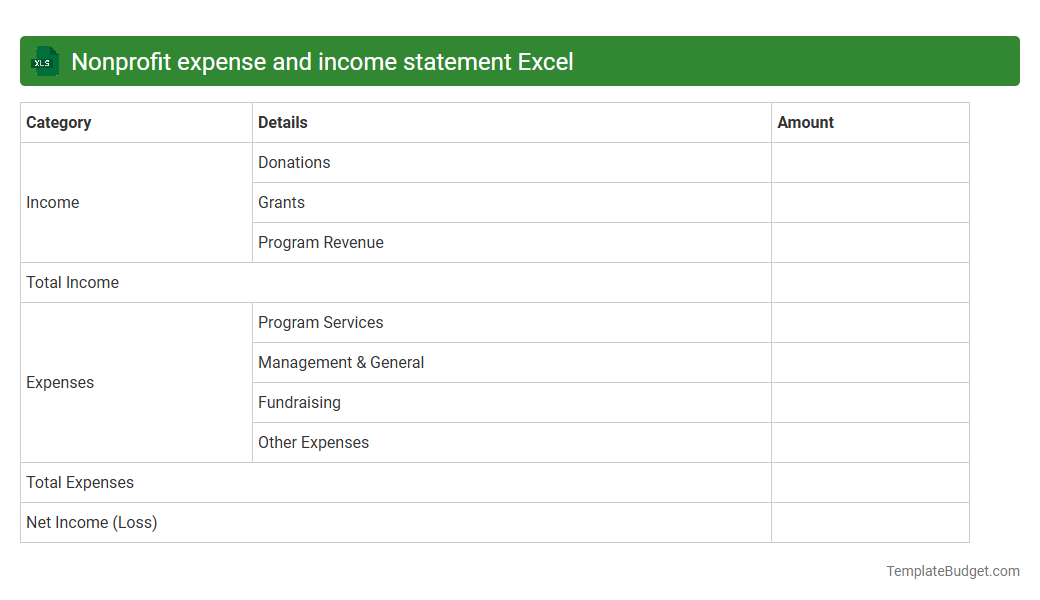This screenshot has width=1040, height=600.
Task: Select the Grants cell
Action: [281, 202]
